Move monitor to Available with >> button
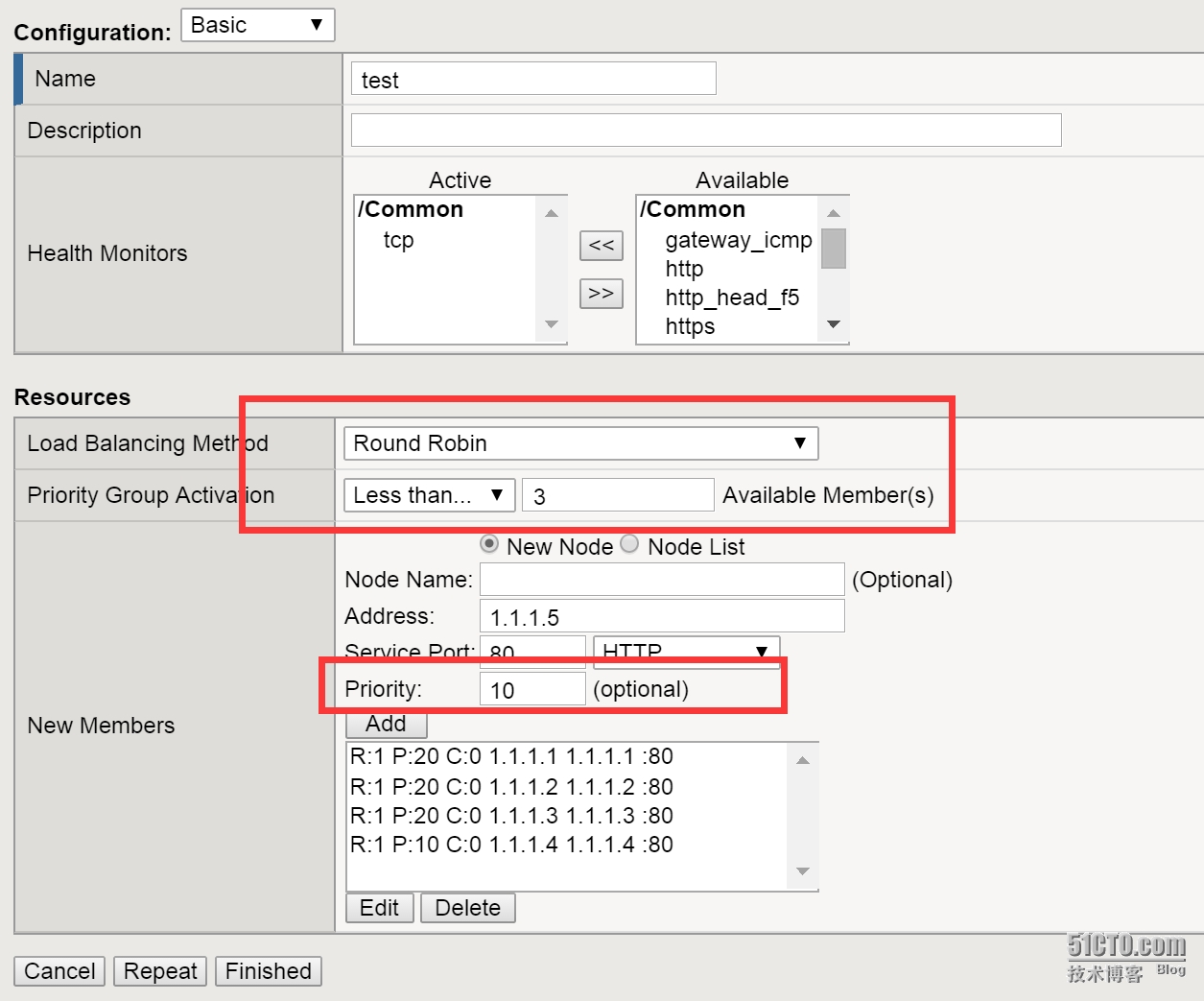 602,293
